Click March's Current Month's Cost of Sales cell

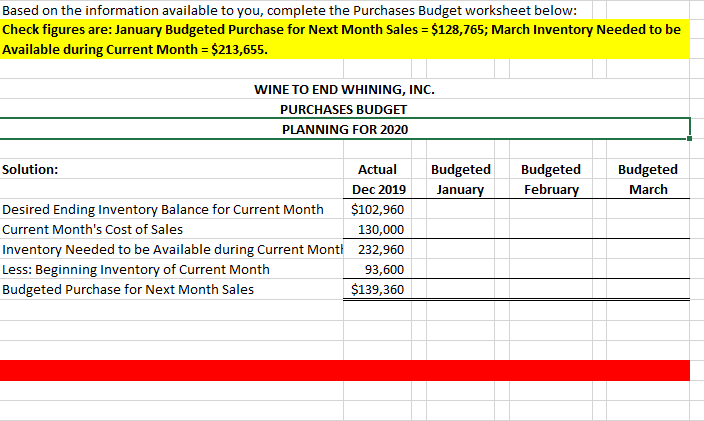(x=648, y=229)
